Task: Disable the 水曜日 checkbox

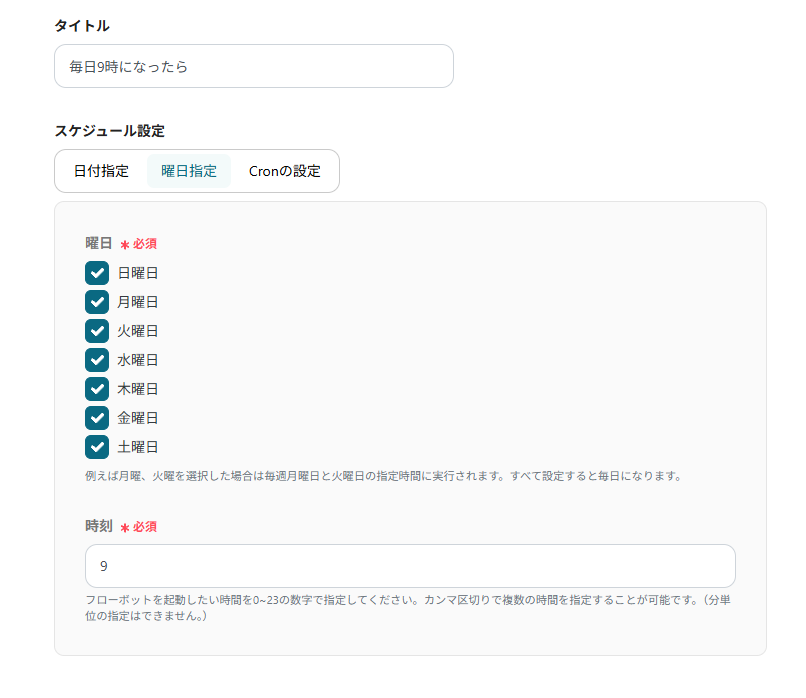Action: [97, 359]
